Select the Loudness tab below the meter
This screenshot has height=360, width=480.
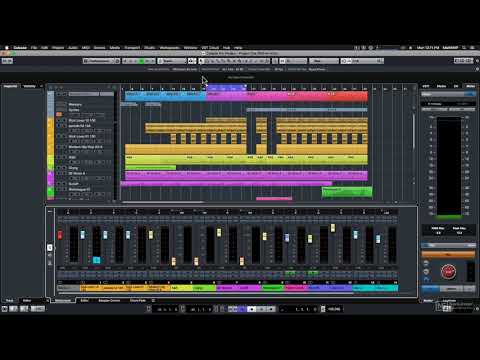[x=449, y=300]
